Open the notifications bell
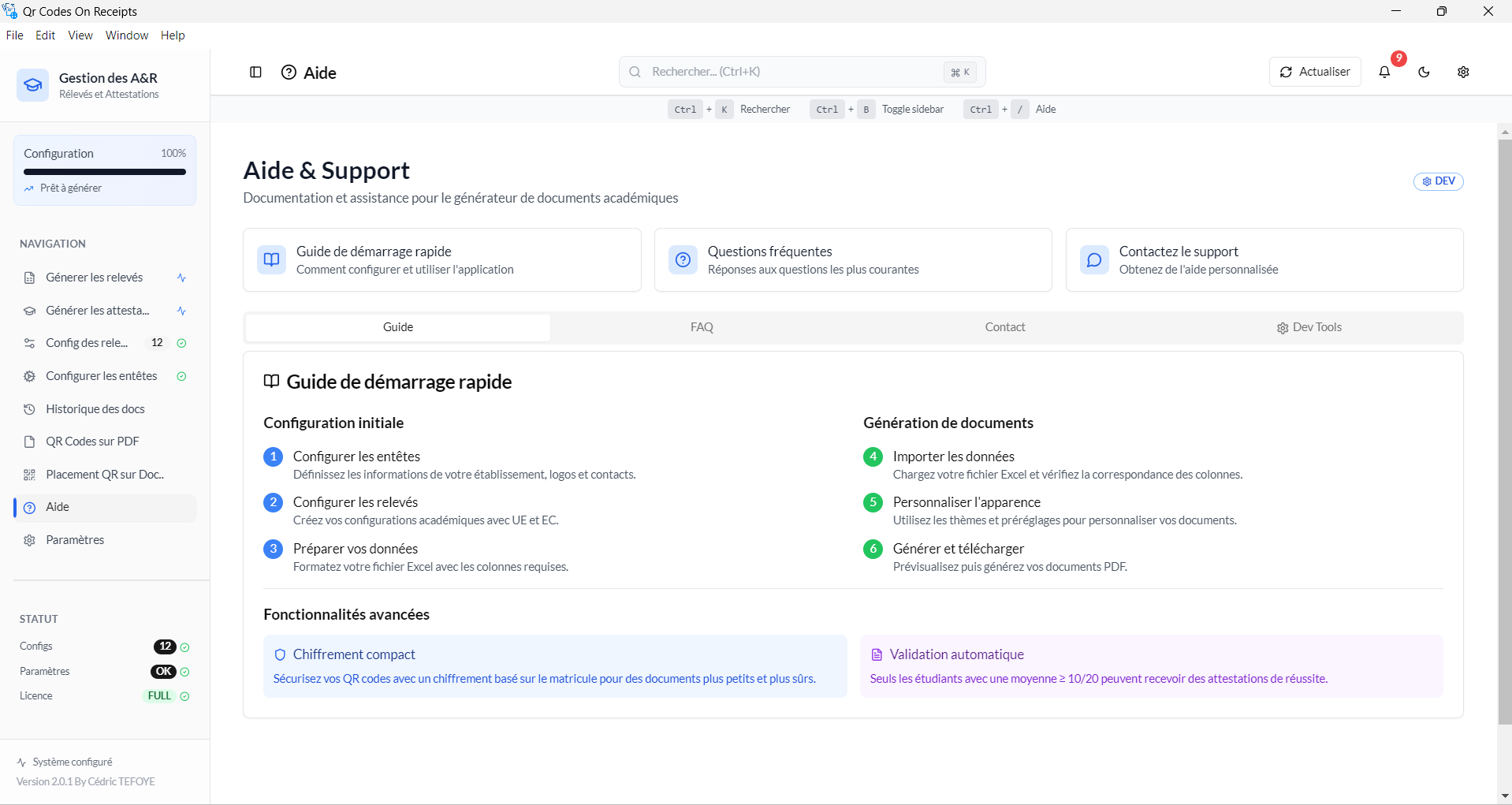The height and width of the screenshot is (805, 1512). [x=1384, y=72]
